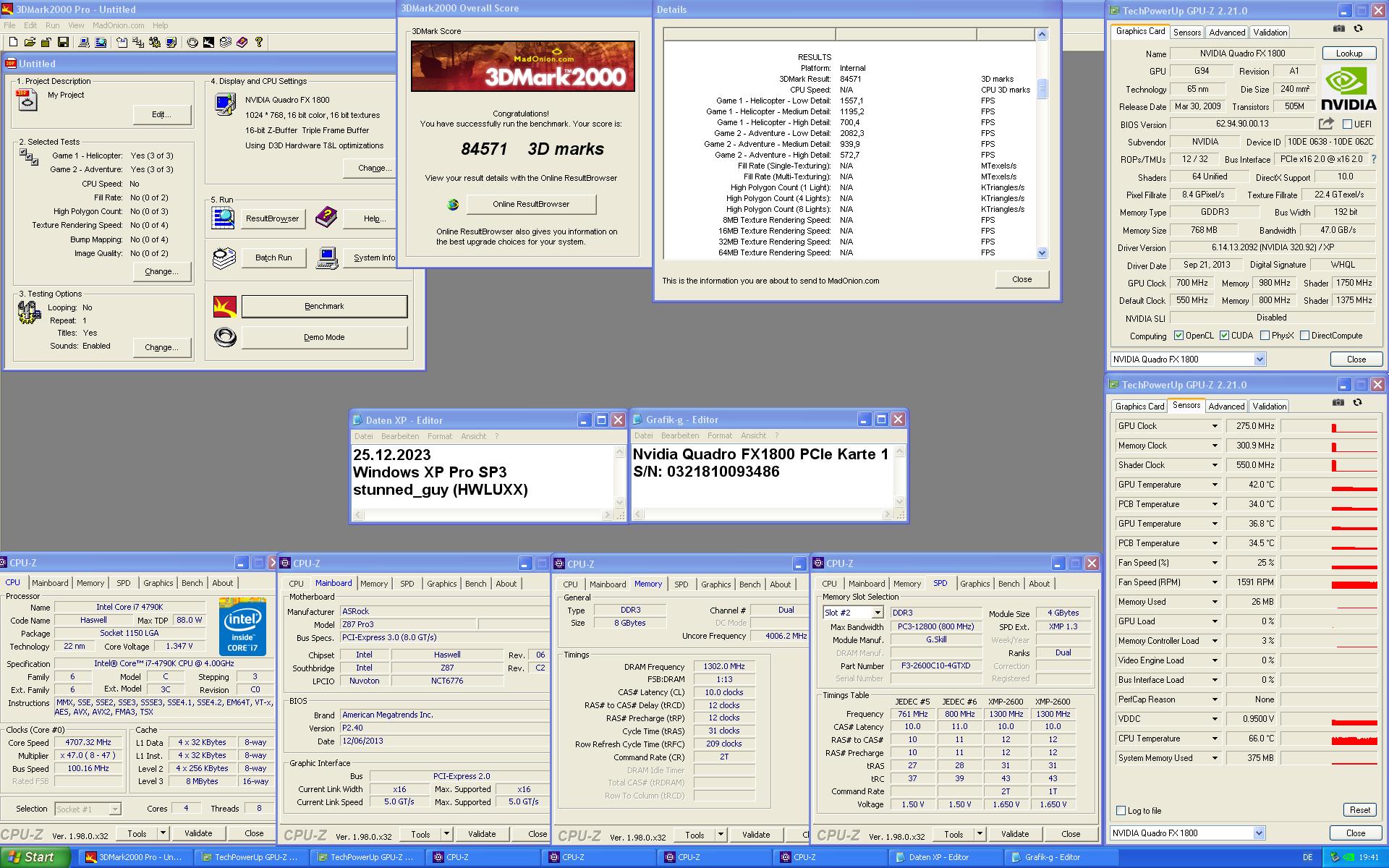
Task: Toggle the UEFI checkbox in GPU-Z
Action: click(1347, 124)
